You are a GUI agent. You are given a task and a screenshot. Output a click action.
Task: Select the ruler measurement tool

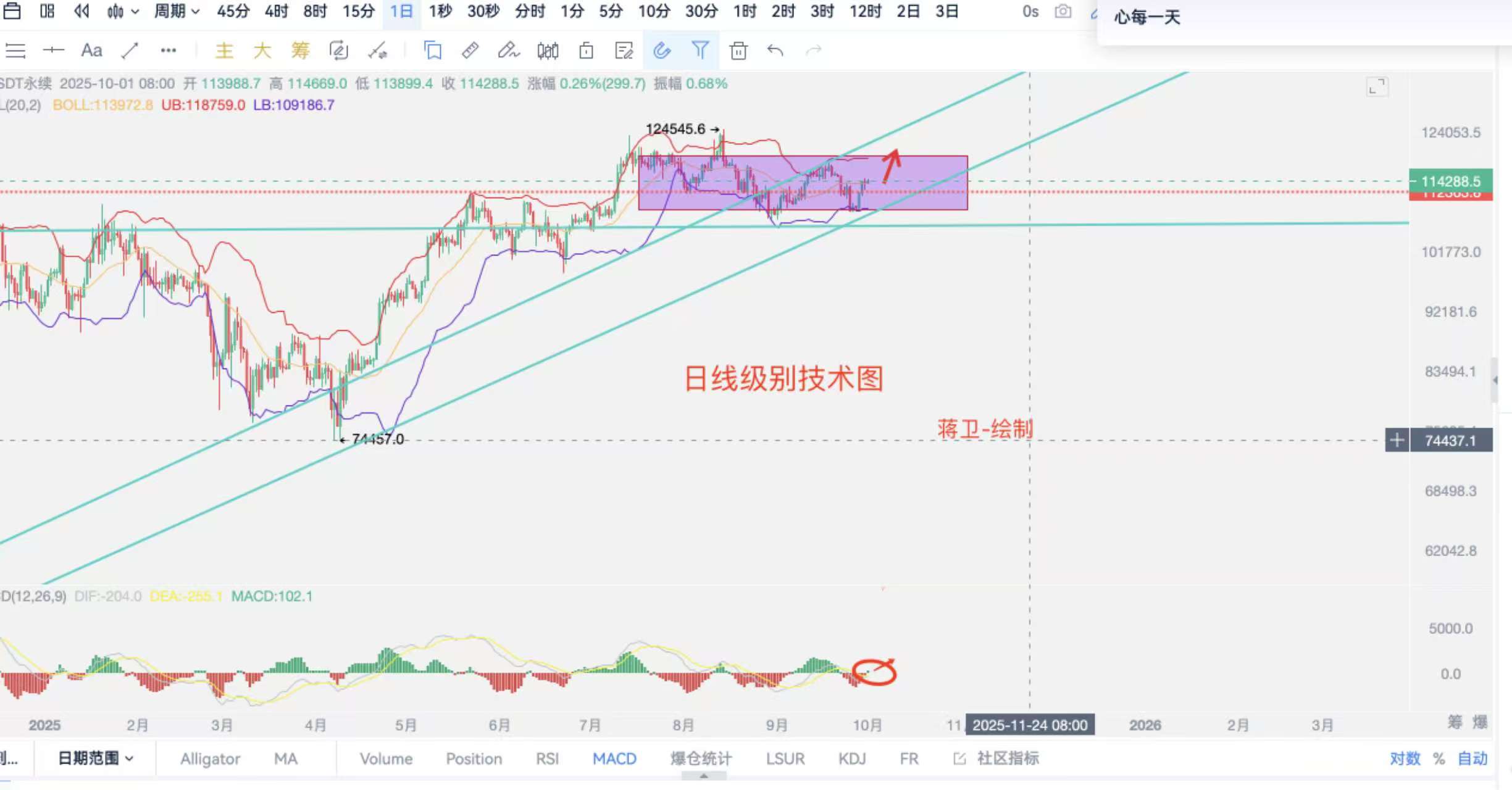[470, 51]
